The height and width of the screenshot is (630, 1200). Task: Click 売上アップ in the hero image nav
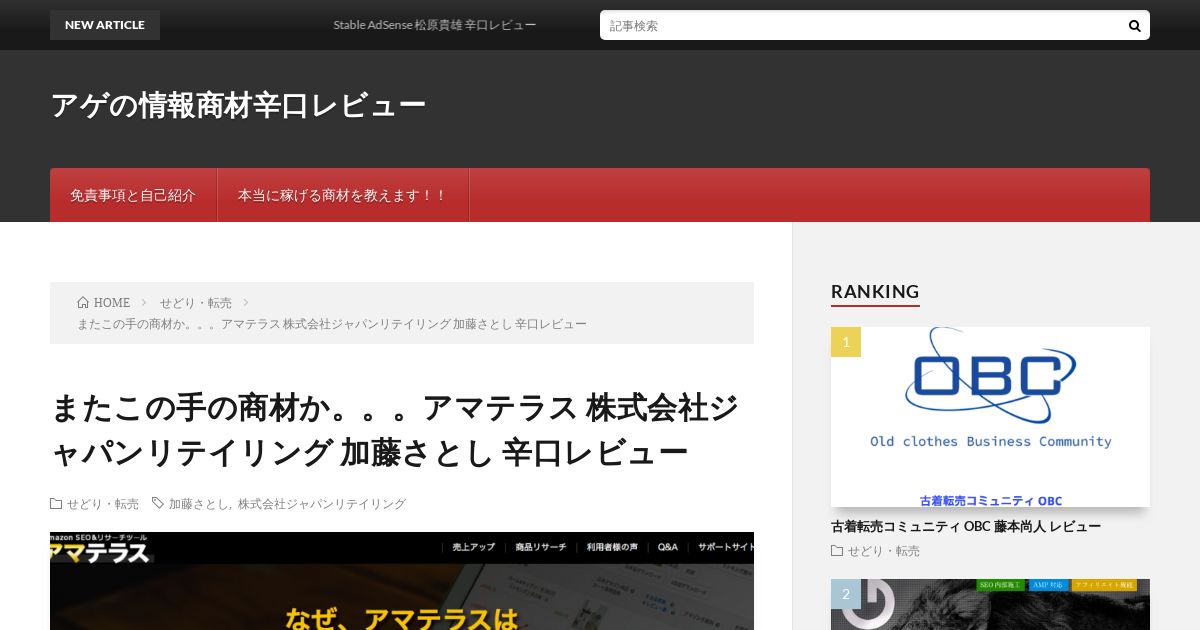(x=474, y=547)
